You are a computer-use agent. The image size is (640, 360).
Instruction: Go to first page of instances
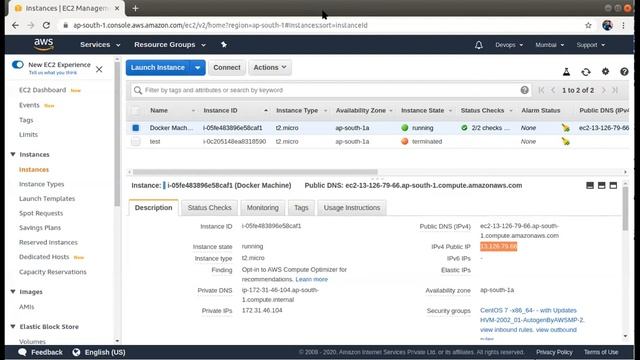pyautogui.click(x=541, y=90)
